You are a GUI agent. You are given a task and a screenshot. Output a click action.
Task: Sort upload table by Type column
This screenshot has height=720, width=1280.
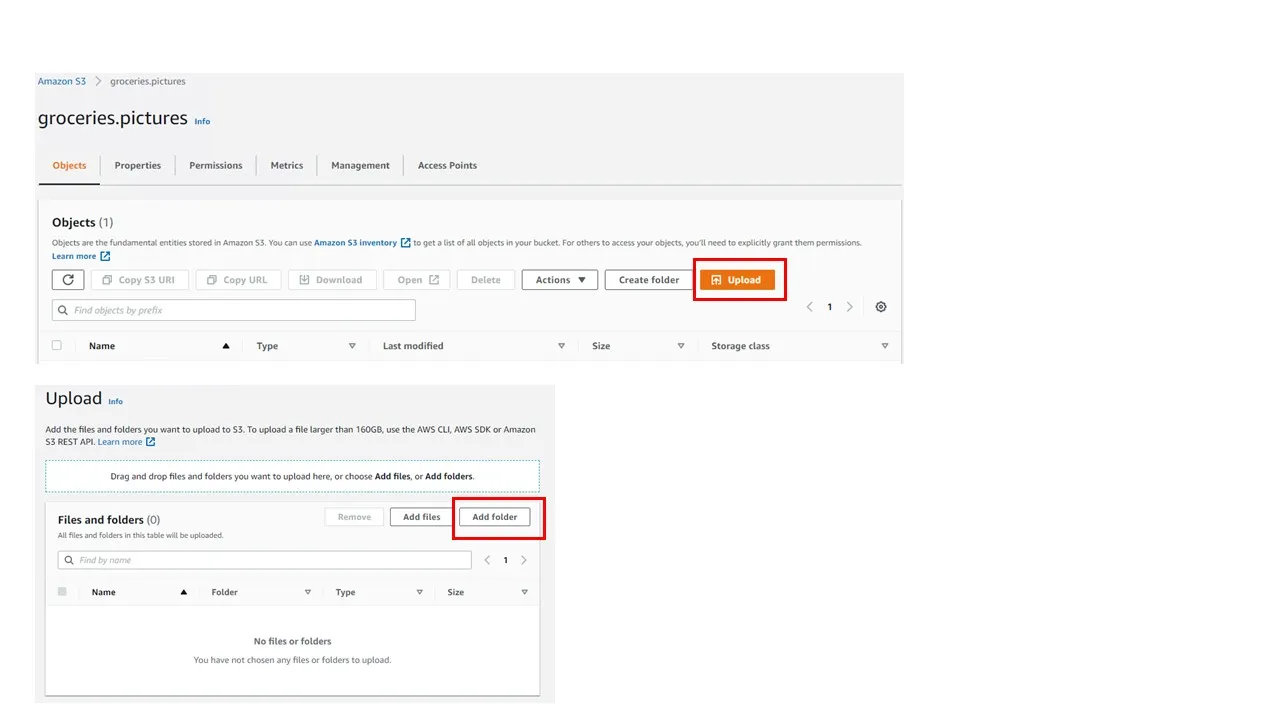coord(346,592)
